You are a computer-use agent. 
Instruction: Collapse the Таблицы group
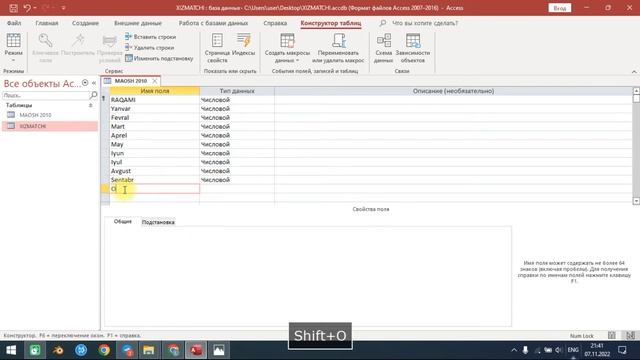(x=91, y=105)
